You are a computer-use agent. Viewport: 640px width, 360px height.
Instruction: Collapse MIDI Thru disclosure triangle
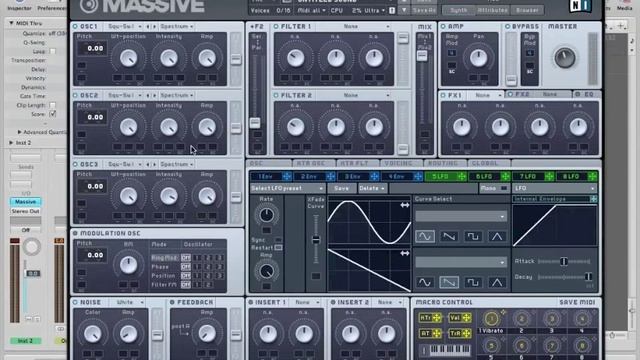(x=11, y=24)
